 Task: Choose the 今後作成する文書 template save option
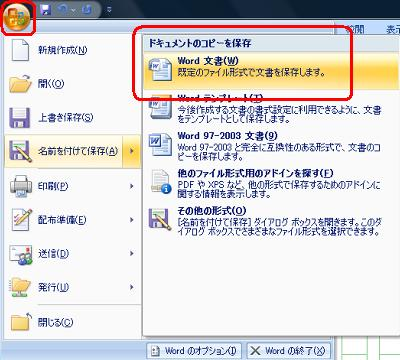tap(272, 108)
